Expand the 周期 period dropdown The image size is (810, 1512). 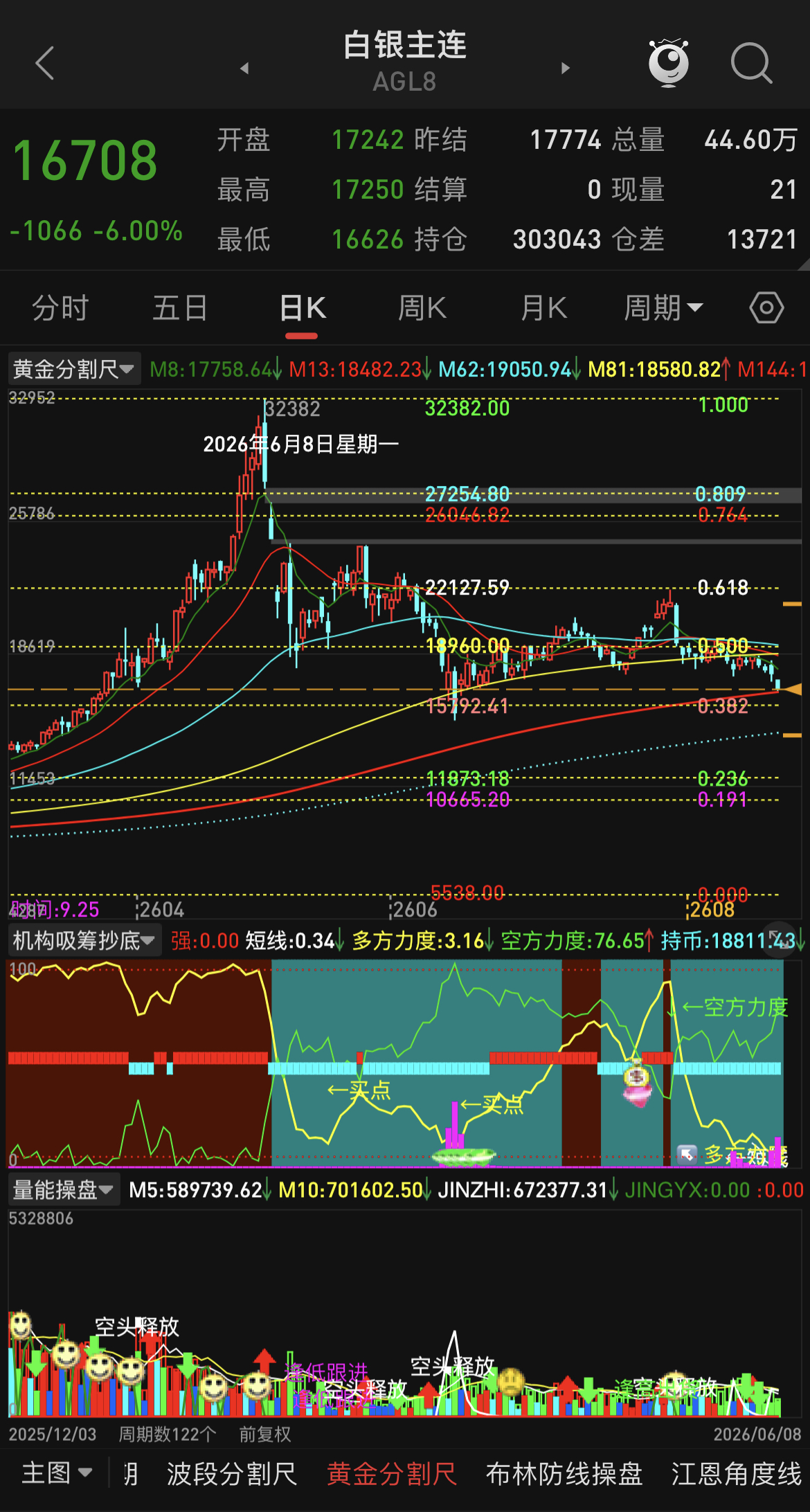click(663, 308)
